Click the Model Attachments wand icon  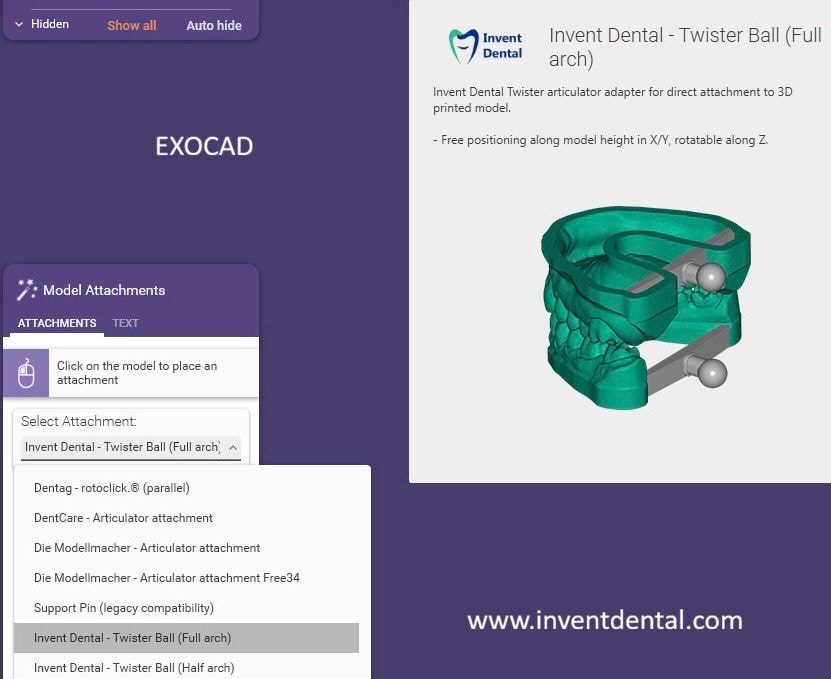coord(26,289)
